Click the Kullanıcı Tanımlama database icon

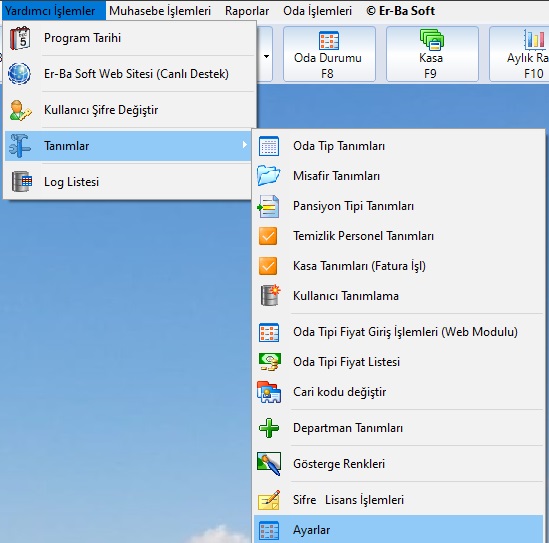tap(270, 295)
